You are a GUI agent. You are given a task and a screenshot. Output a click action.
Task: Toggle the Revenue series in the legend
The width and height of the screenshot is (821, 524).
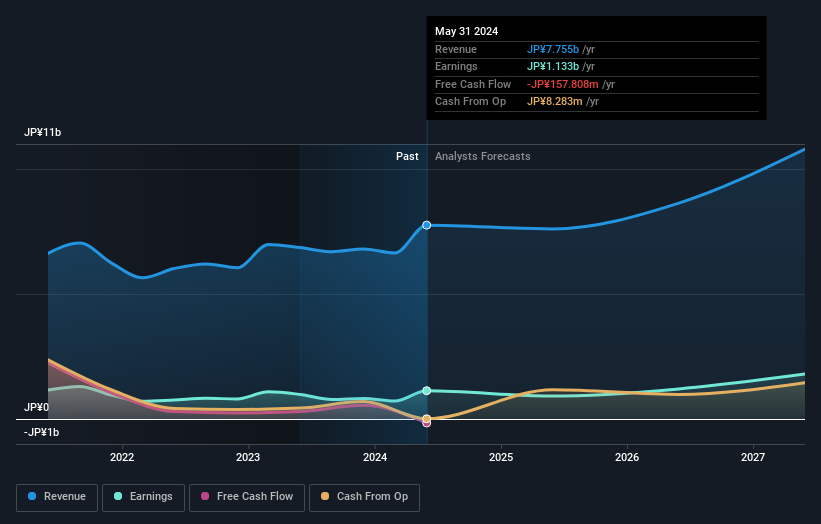[57, 497]
